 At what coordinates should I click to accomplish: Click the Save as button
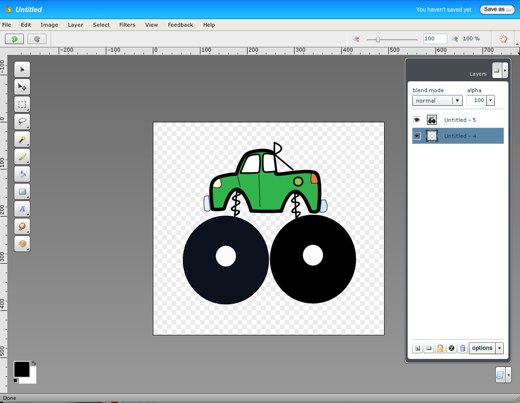(497, 9)
